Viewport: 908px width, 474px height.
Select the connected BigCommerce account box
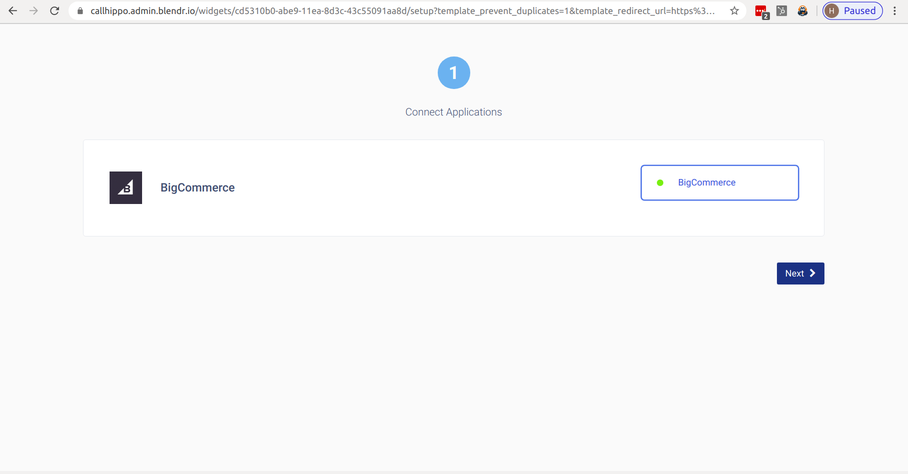pos(719,183)
